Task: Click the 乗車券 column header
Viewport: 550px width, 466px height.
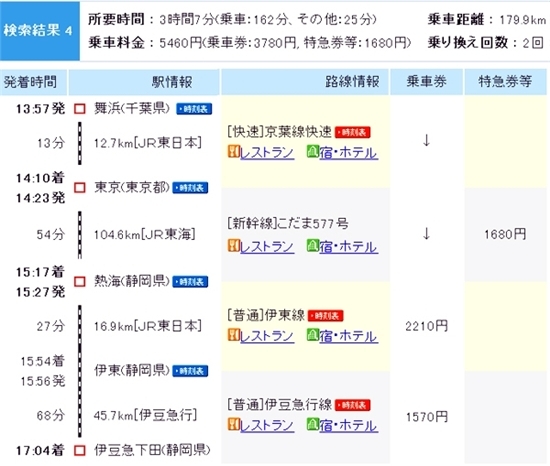Action: click(427, 82)
